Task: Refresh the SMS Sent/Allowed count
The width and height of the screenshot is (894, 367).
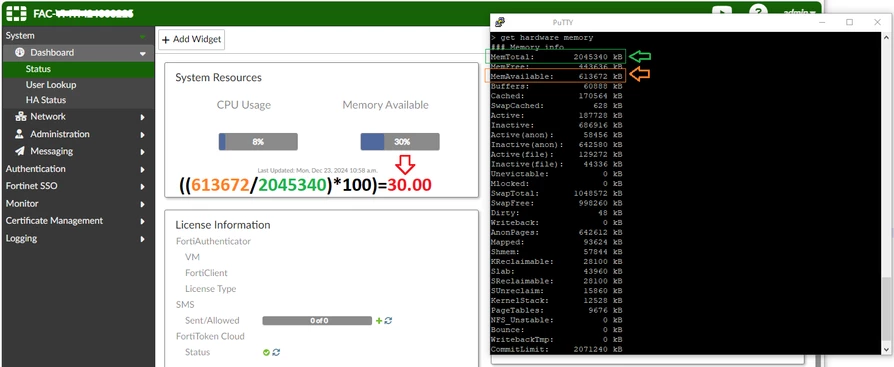Action: click(388, 321)
